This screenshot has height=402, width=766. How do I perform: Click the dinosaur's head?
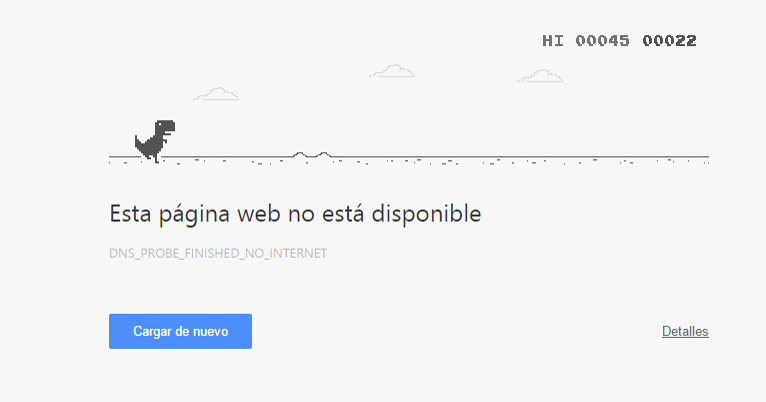(x=166, y=126)
